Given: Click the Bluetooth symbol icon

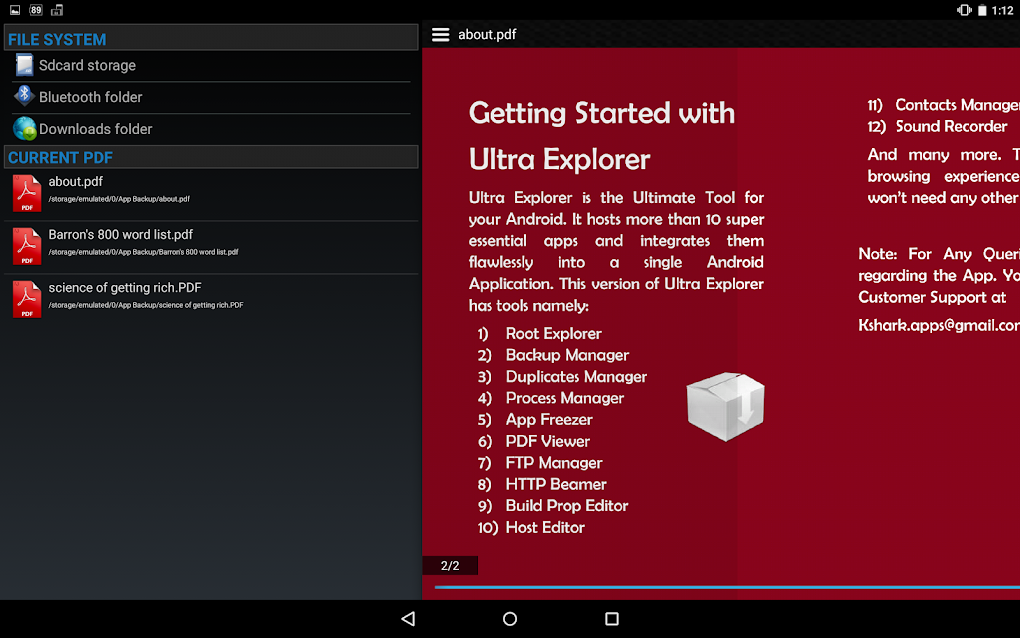Looking at the screenshot, I should pos(24,95).
